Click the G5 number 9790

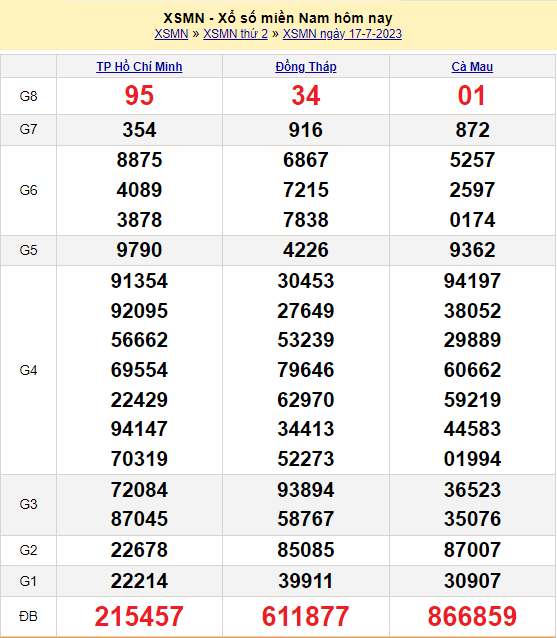[x=139, y=249]
